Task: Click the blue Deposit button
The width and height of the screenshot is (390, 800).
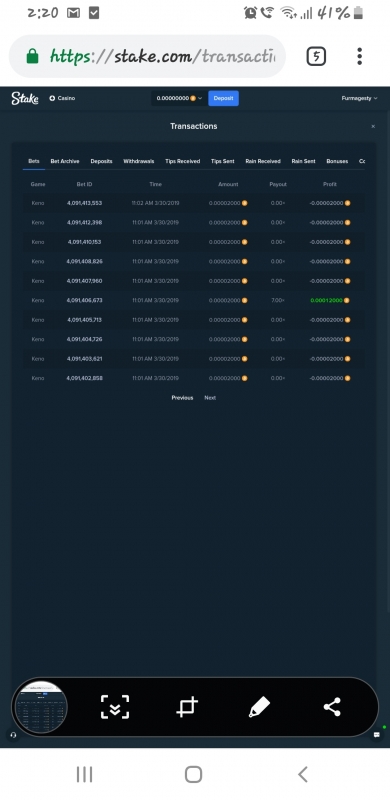Action: [x=223, y=98]
